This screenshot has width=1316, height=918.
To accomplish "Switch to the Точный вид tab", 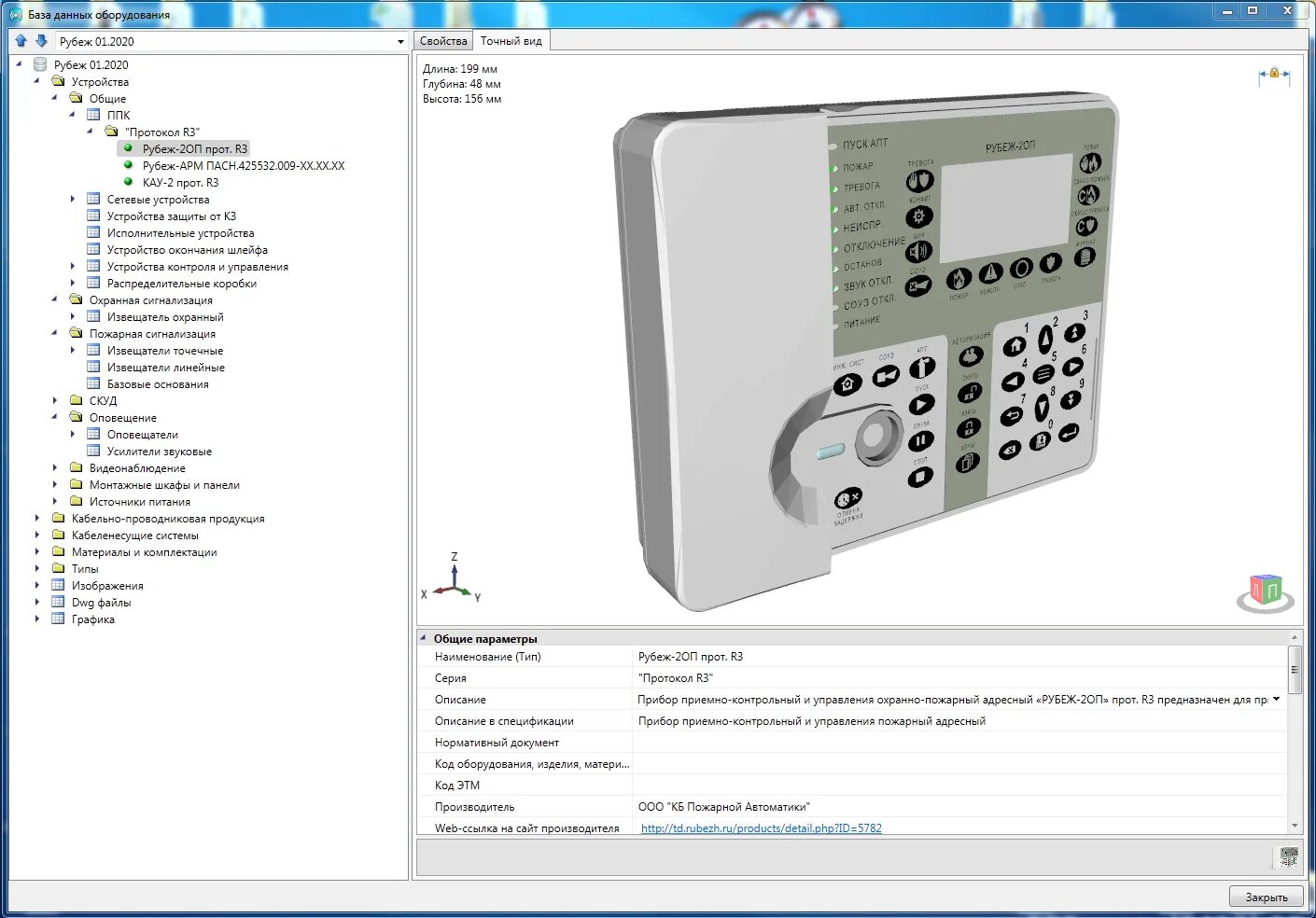I will pos(511,41).
